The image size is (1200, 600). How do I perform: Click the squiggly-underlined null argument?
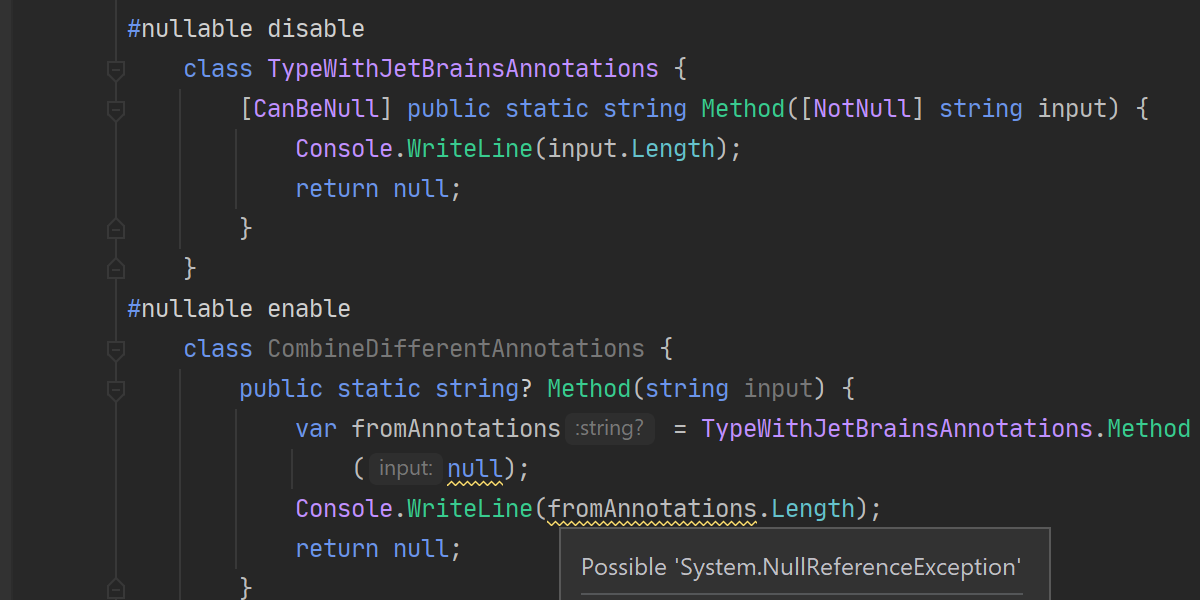coord(474,469)
